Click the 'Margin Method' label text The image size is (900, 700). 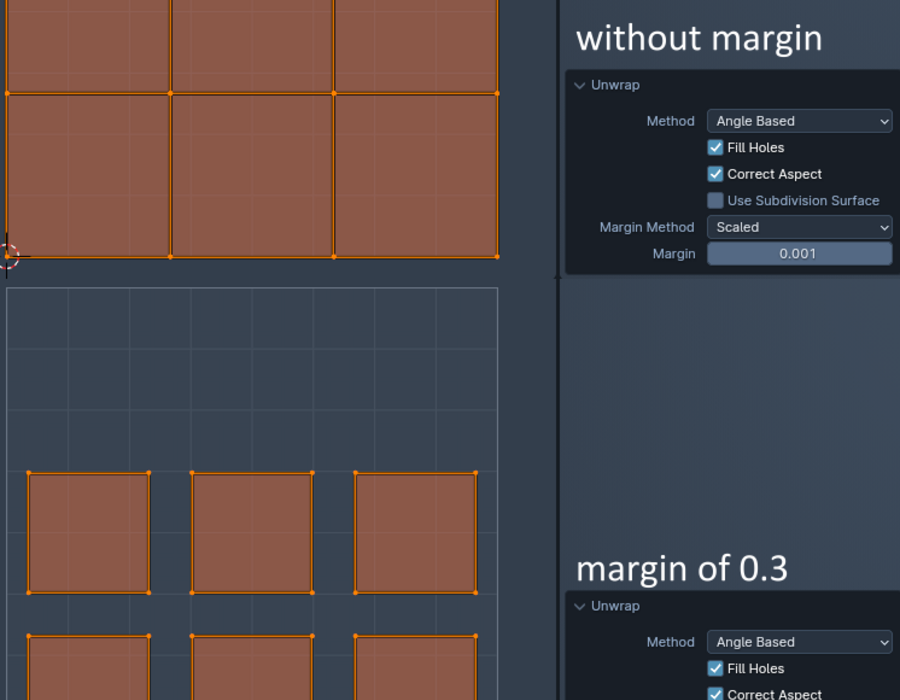point(647,227)
